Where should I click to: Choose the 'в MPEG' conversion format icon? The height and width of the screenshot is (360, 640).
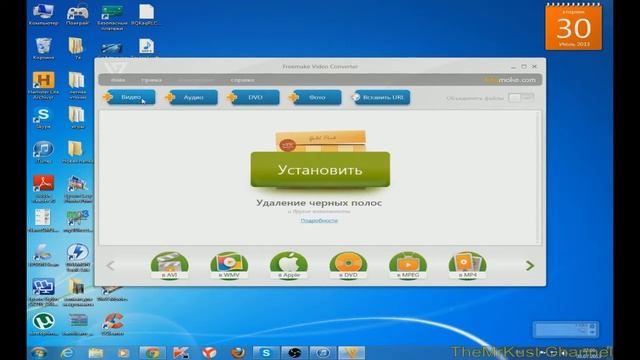coord(408,266)
